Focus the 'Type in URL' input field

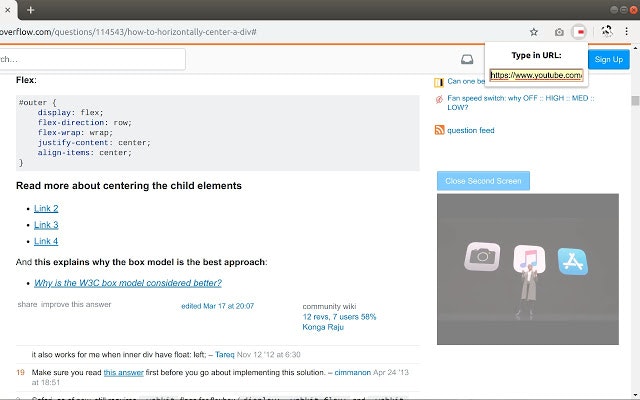point(536,75)
